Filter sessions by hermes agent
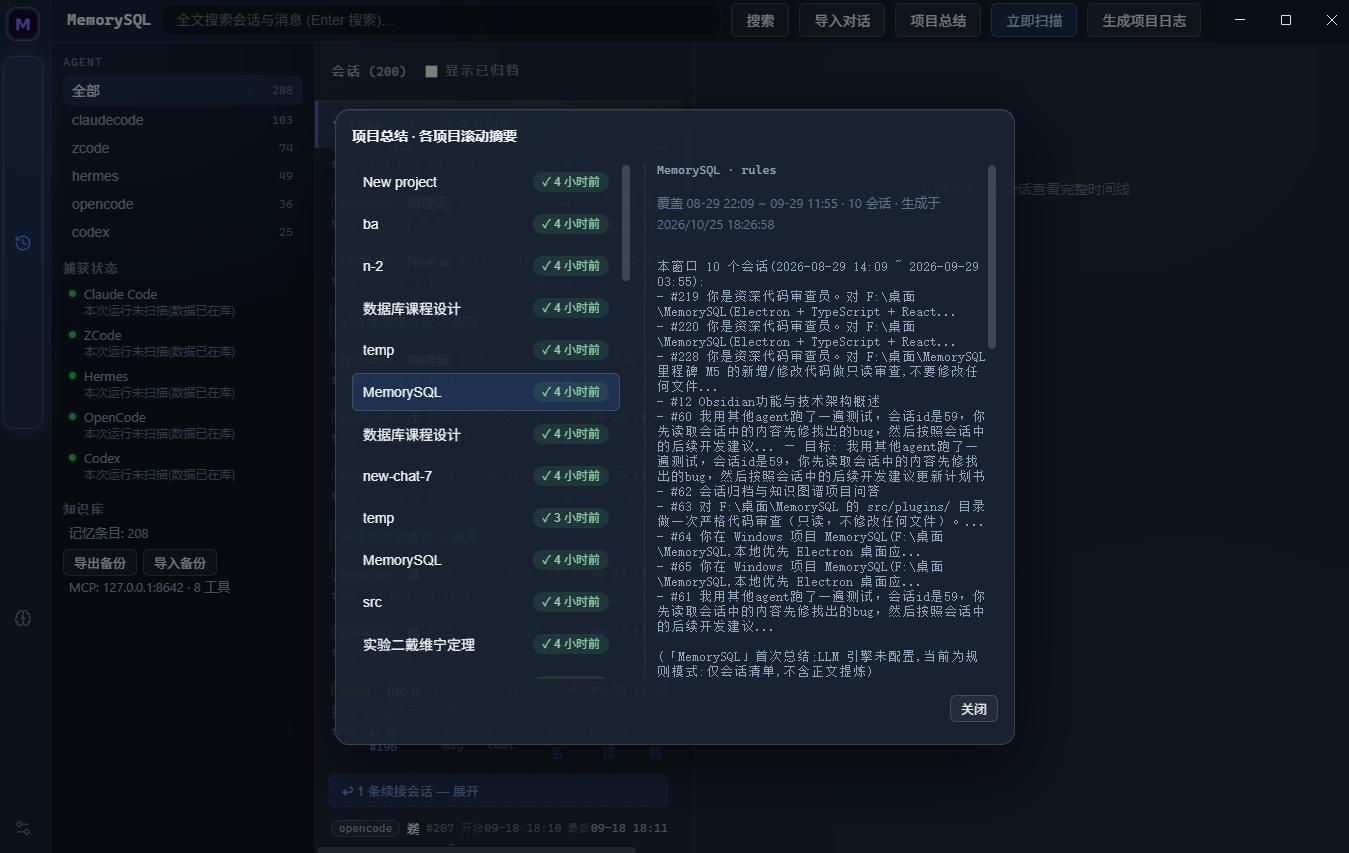The height and width of the screenshot is (853, 1349). click(x=182, y=176)
